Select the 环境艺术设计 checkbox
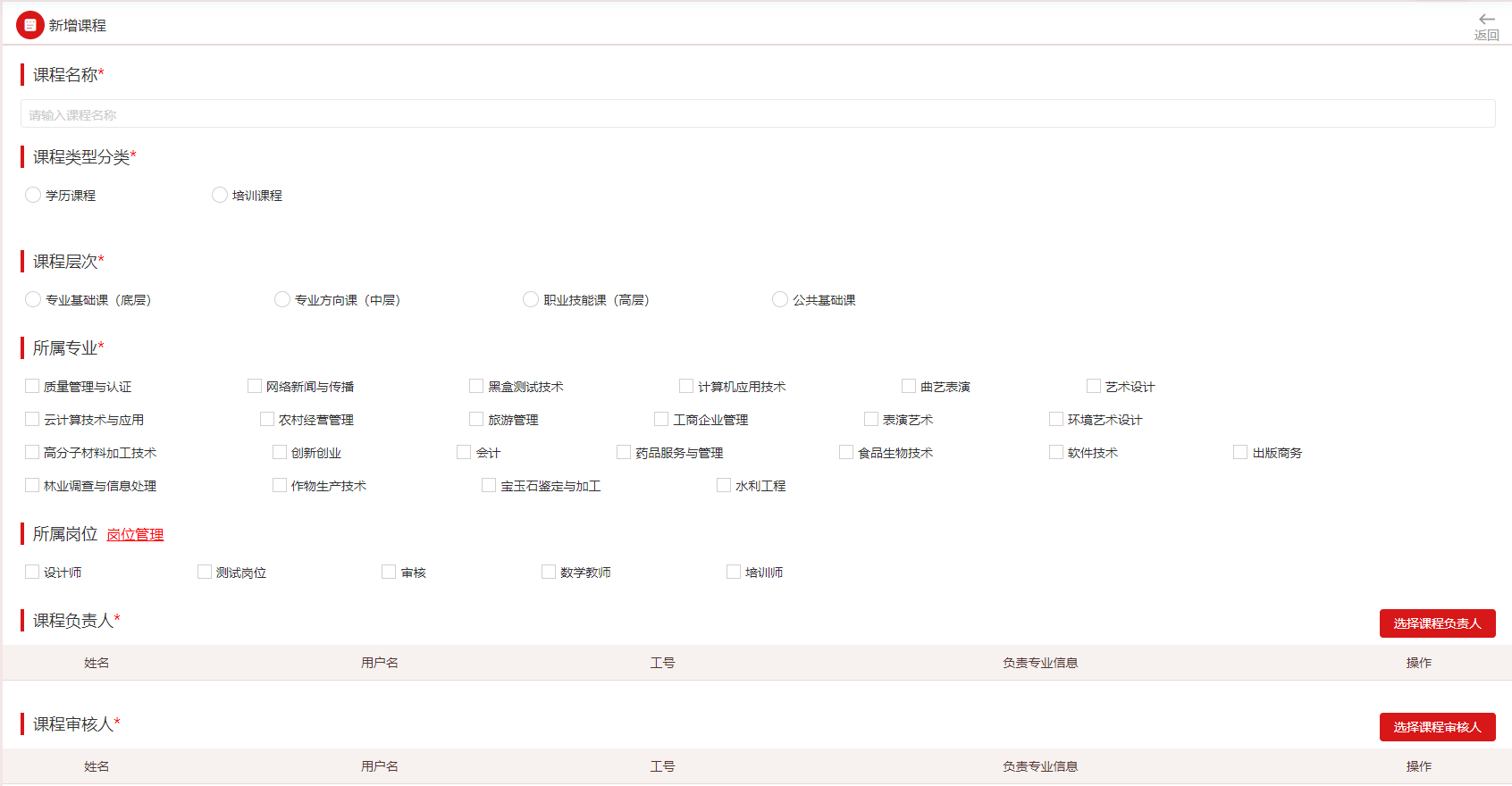This screenshot has width=1512, height=786. click(1056, 419)
